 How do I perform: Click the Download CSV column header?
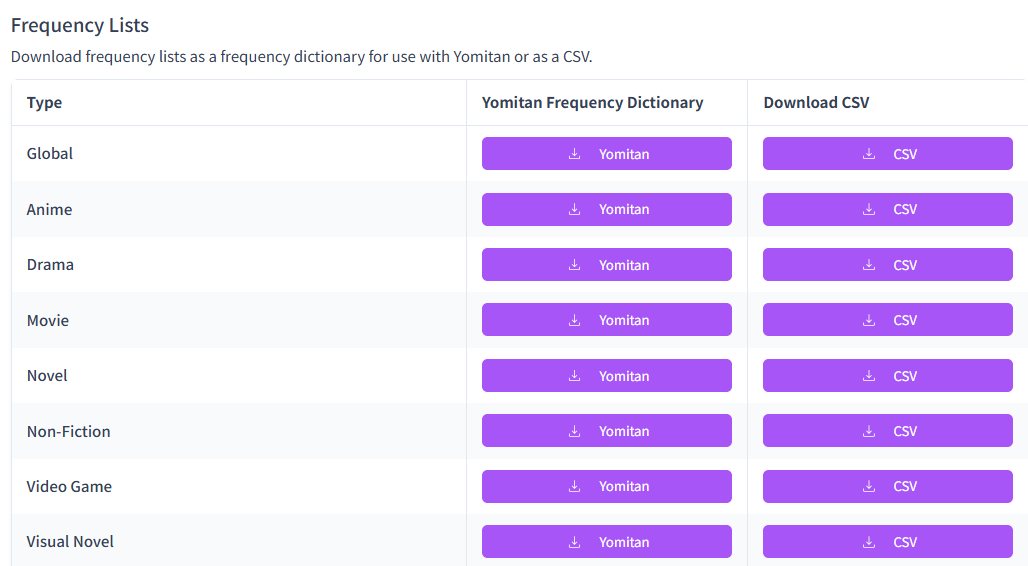pyautogui.click(x=816, y=103)
